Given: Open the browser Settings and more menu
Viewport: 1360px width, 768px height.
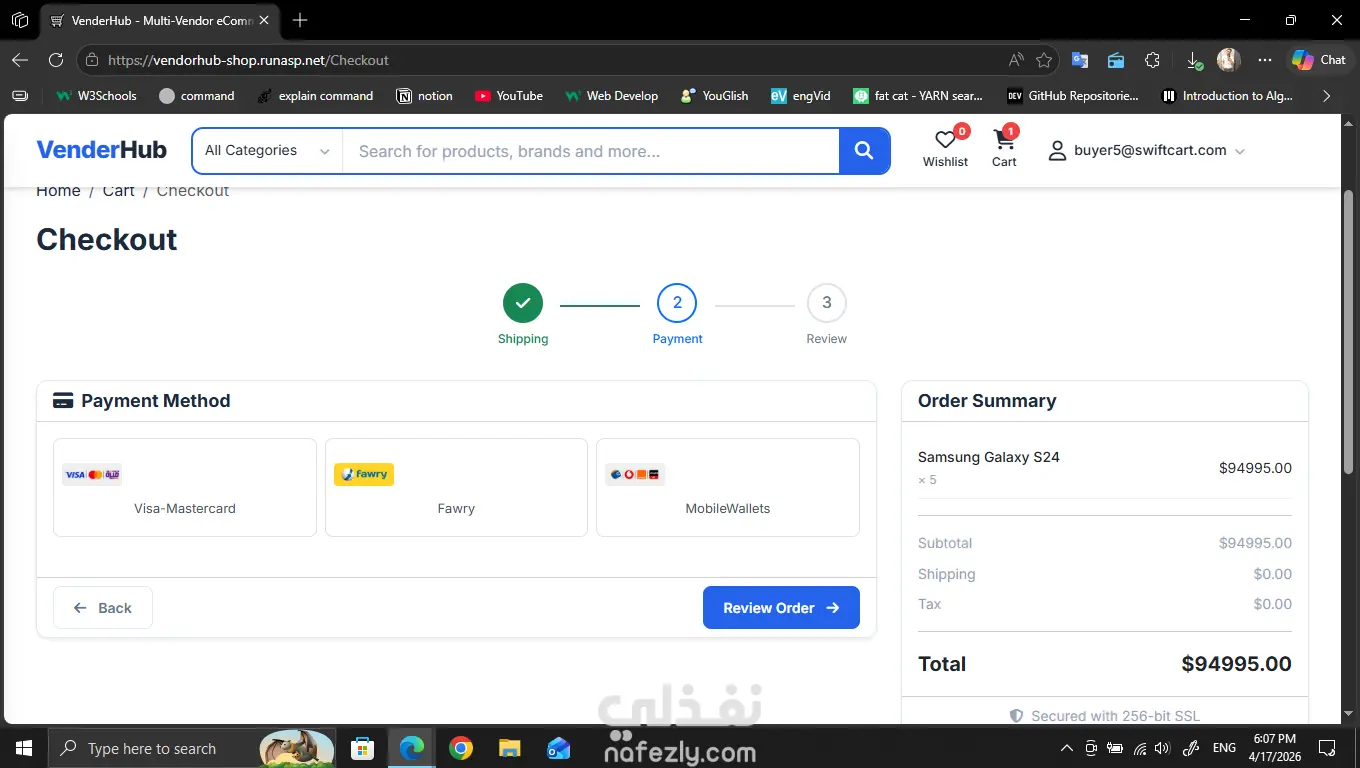Looking at the screenshot, I should click(1265, 60).
